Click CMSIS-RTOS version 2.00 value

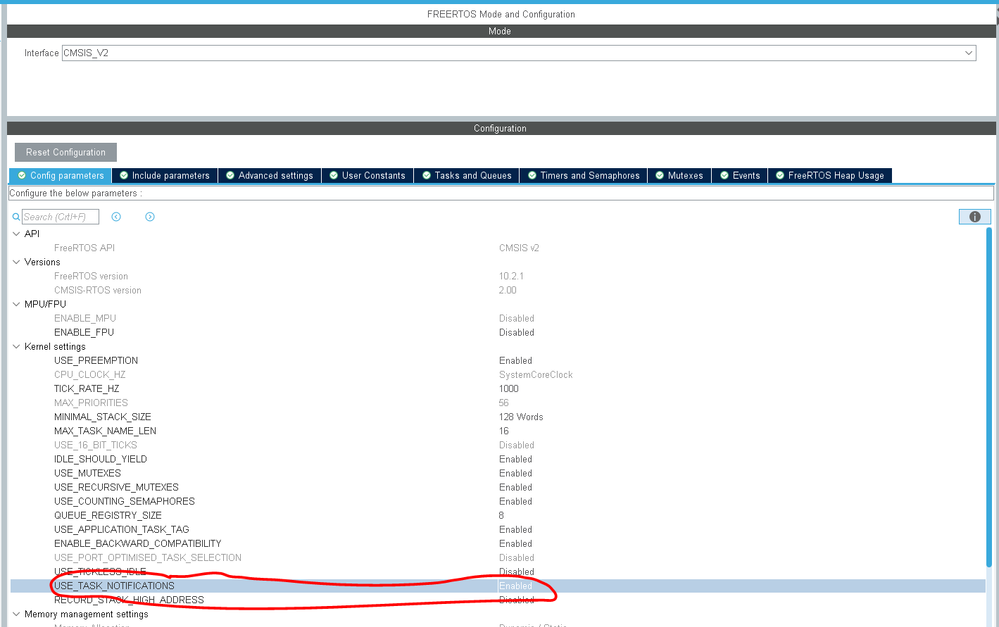[x=508, y=290]
